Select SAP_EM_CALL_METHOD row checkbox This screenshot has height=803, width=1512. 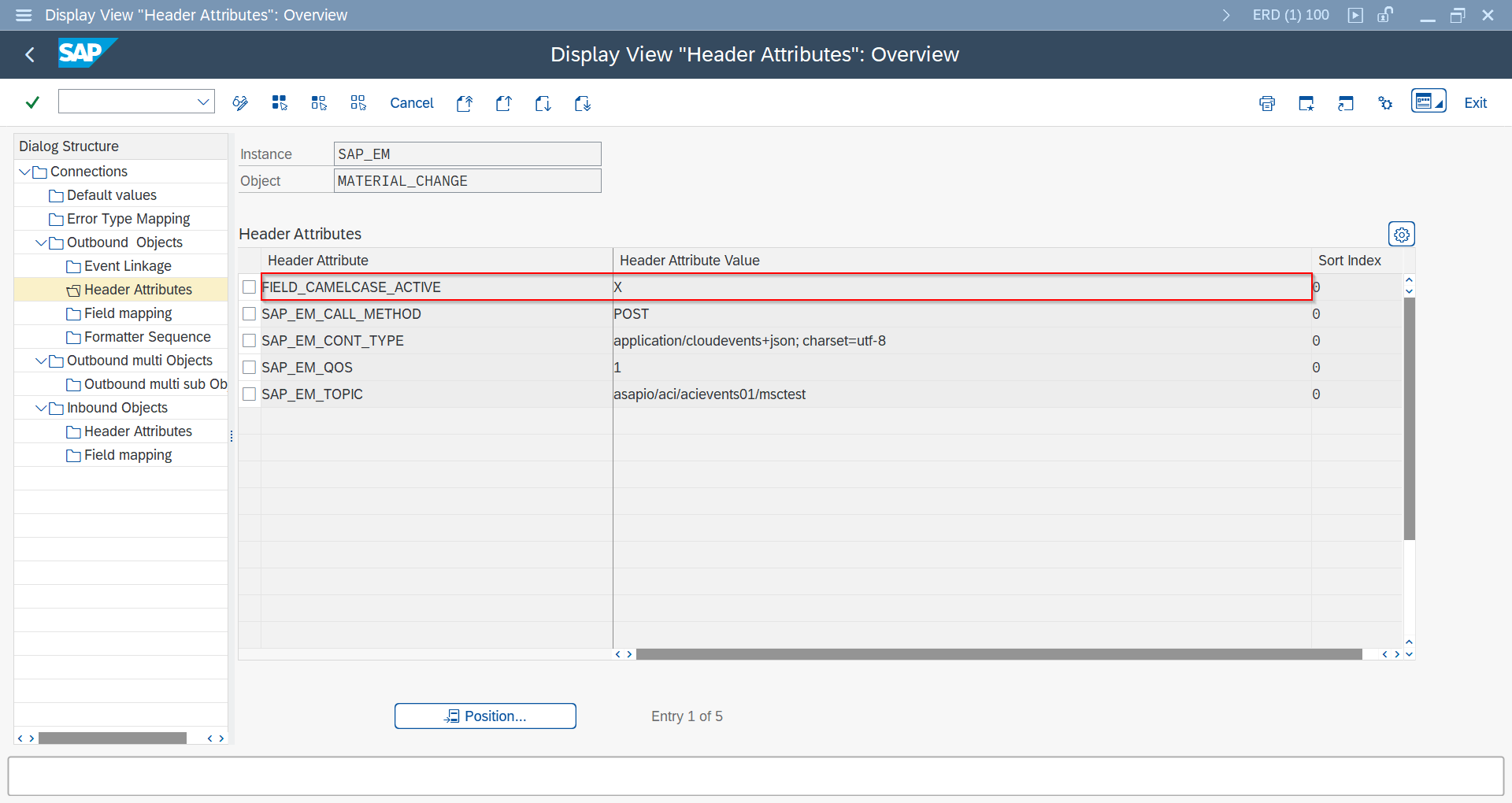click(x=249, y=314)
